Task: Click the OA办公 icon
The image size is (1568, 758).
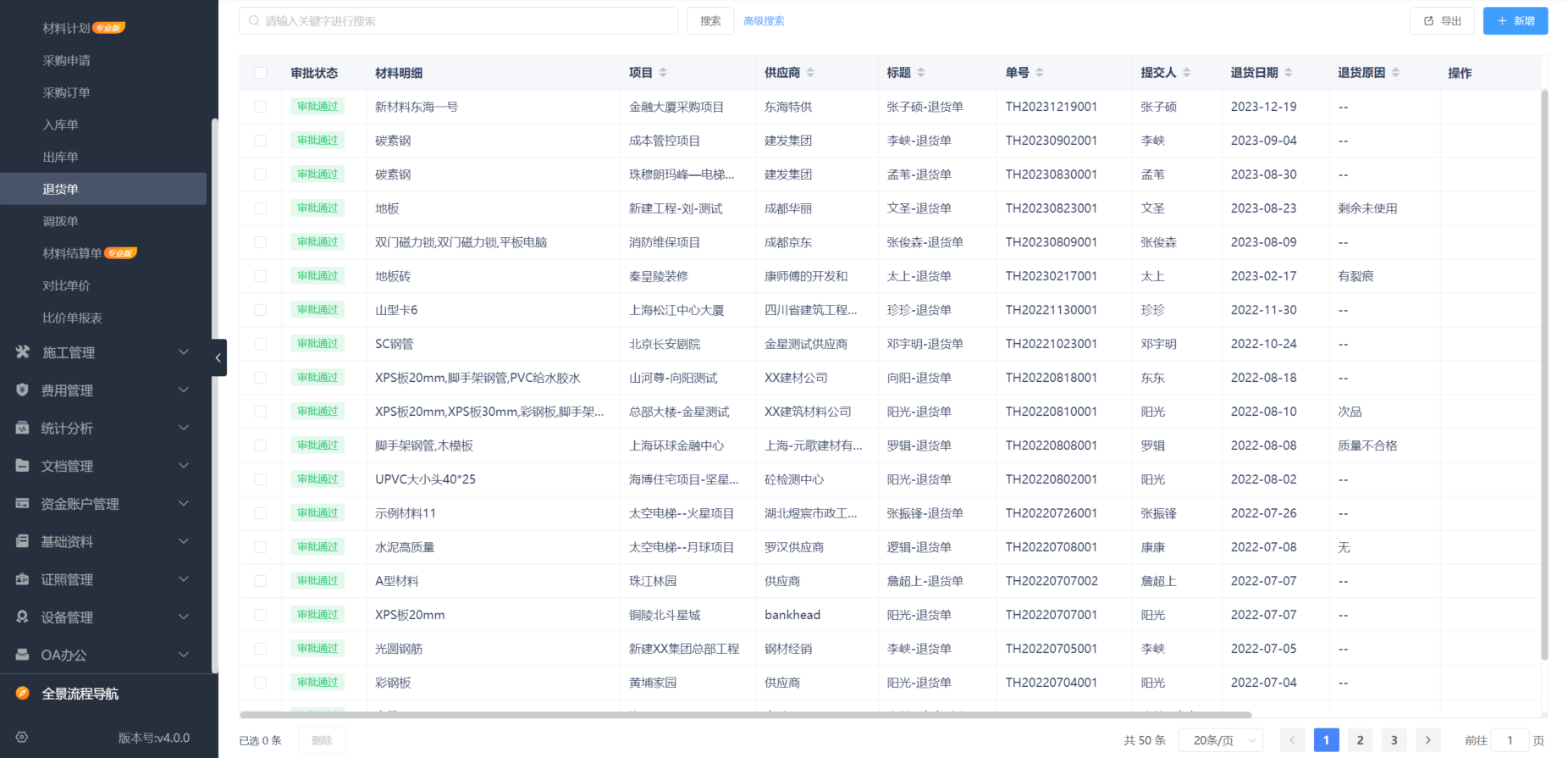Action: (23, 655)
